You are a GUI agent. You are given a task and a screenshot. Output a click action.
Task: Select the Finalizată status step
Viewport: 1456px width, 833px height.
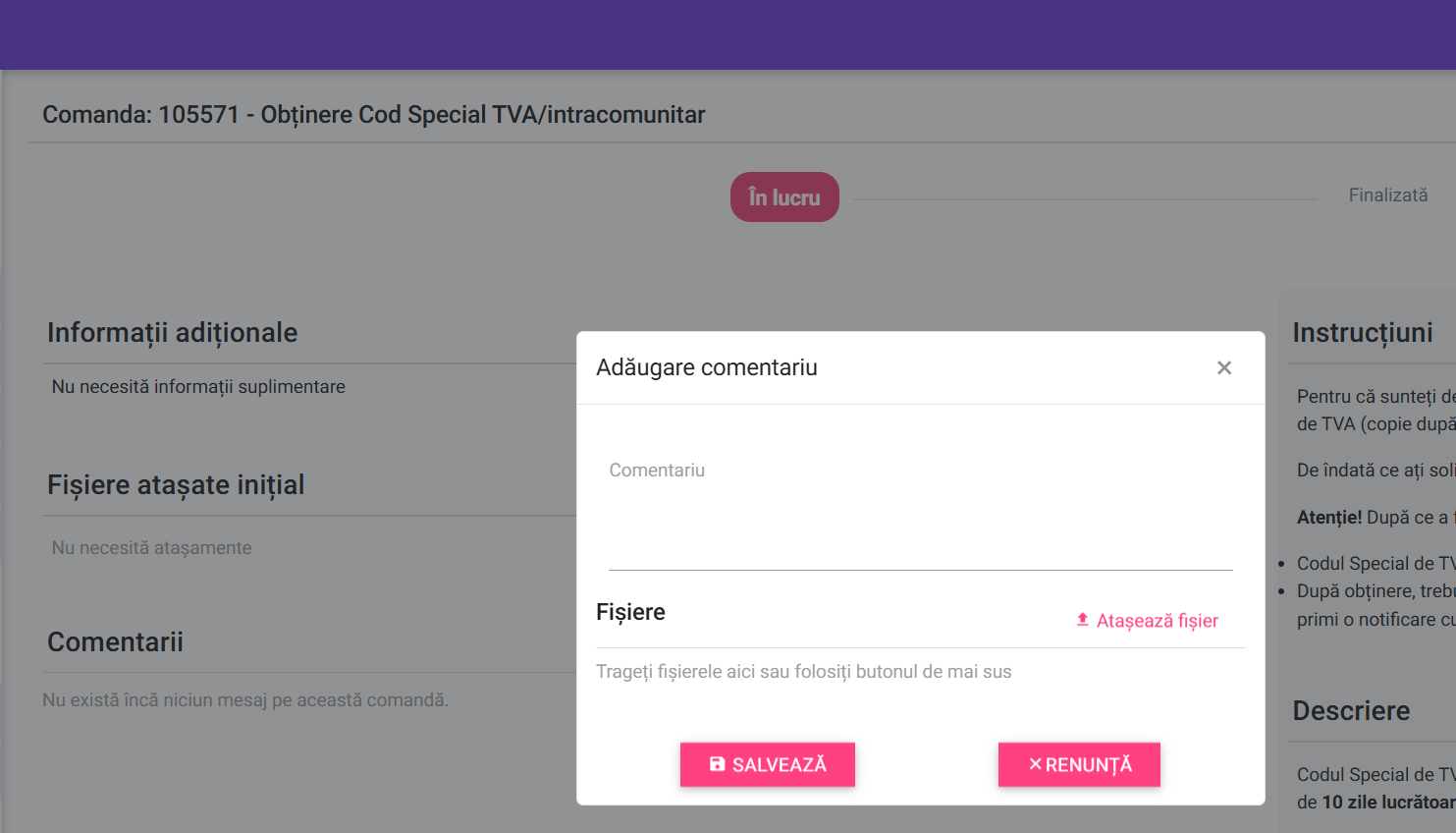click(x=1387, y=195)
